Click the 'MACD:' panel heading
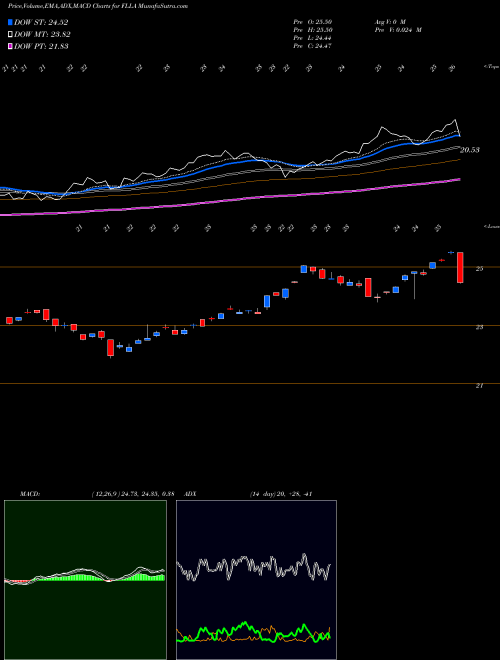Image resolution: width=500 pixels, height=660 pixels. pyautogui.click(x=29, y=494)
